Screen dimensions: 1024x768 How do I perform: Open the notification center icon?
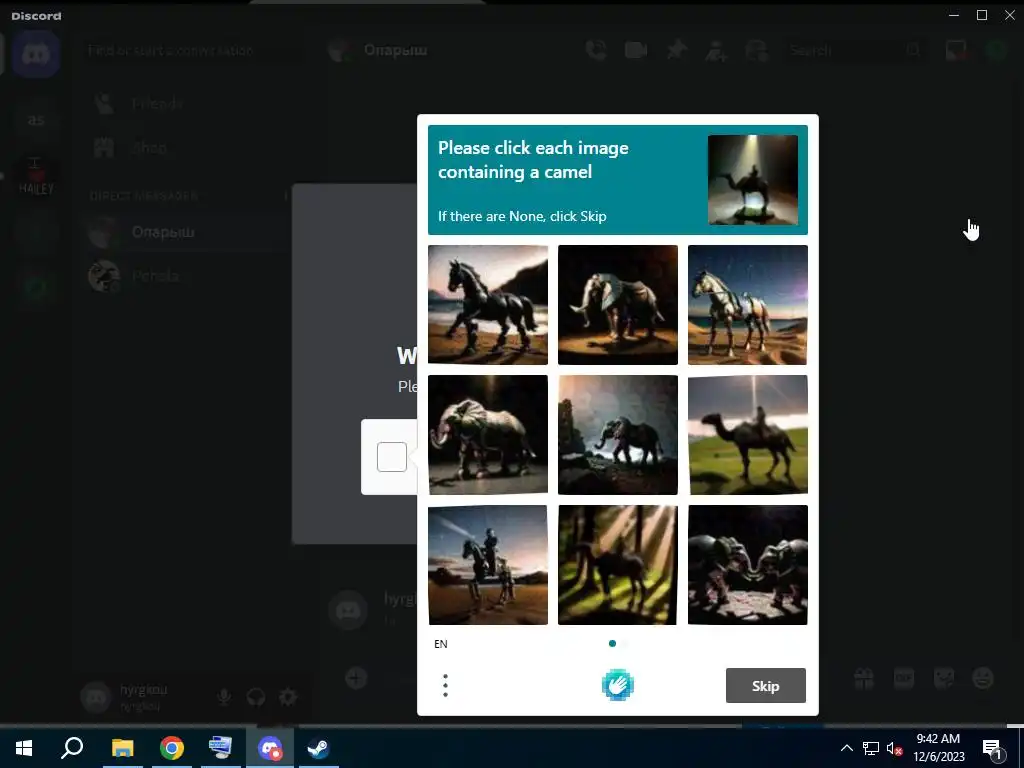992,748
